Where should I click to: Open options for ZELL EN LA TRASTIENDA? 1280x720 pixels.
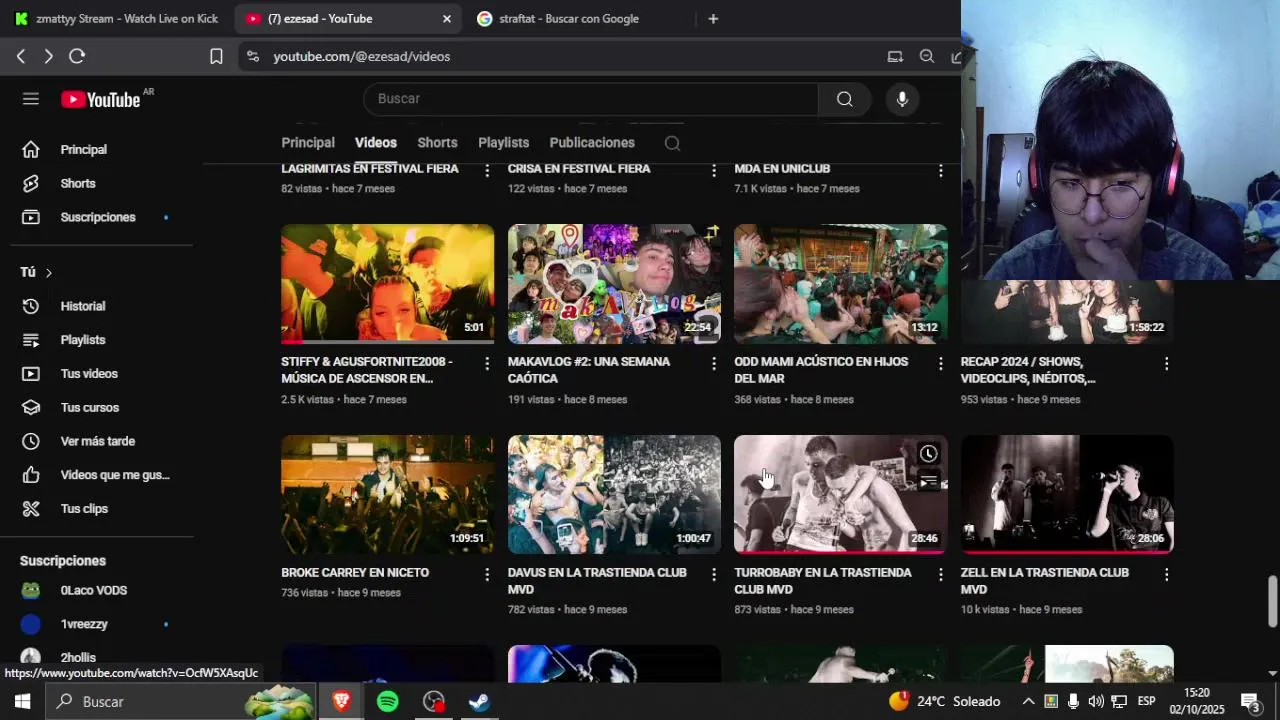(1166, 575)
